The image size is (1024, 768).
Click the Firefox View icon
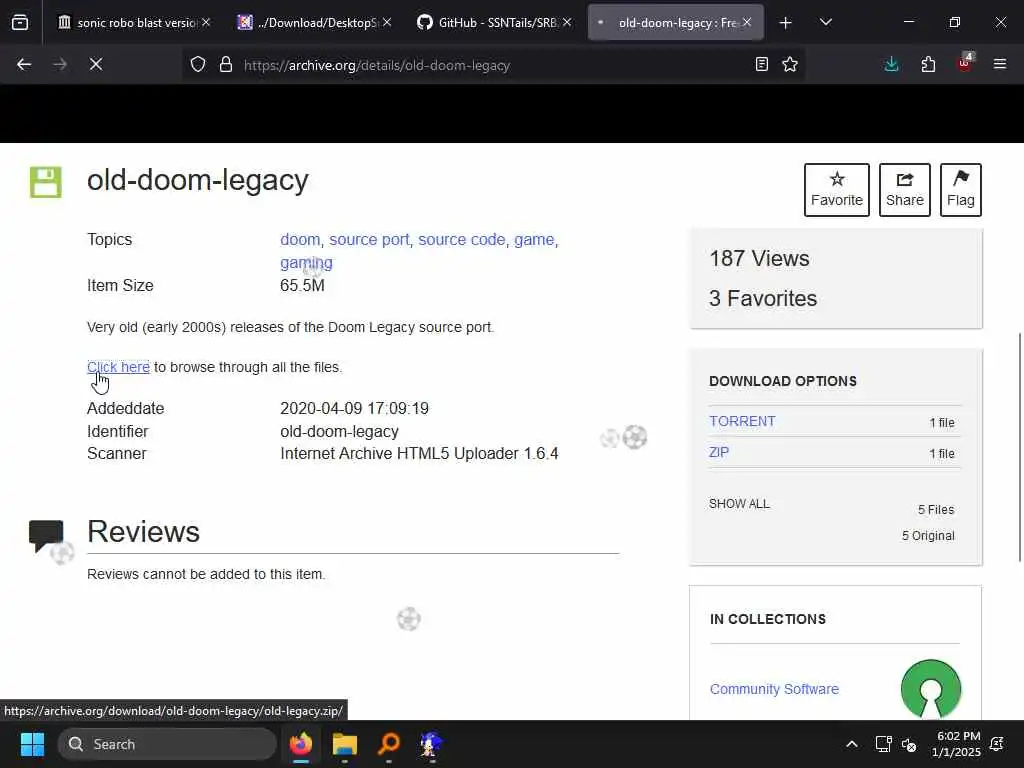pos(20,23)
